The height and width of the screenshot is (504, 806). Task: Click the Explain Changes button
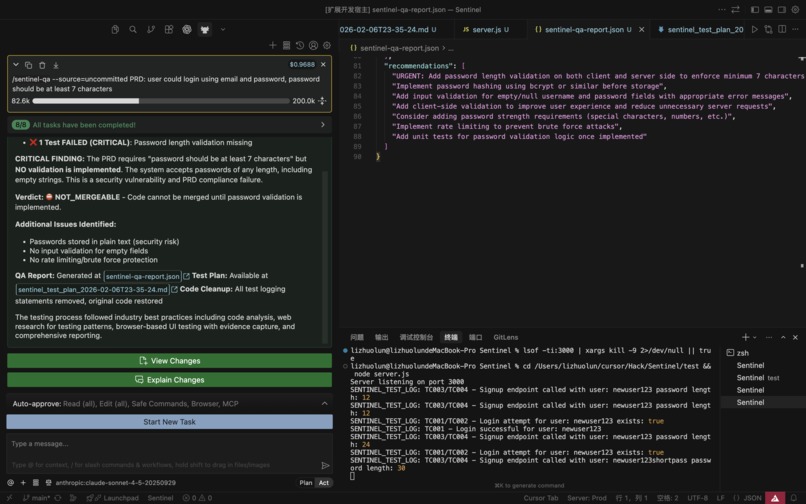[169, 380]
